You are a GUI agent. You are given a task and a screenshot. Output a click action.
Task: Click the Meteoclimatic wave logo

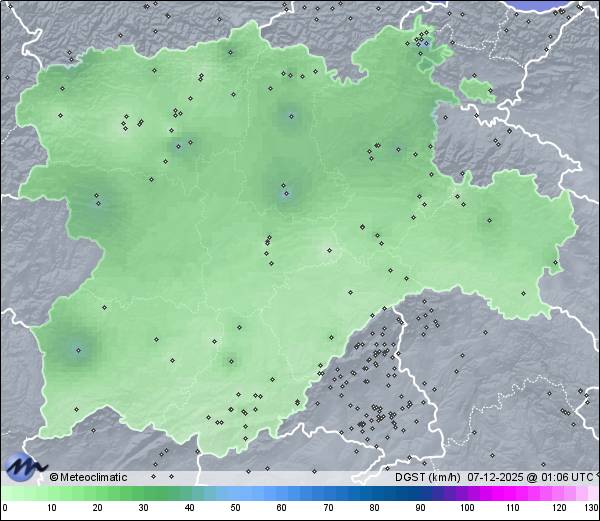(24, 466)
